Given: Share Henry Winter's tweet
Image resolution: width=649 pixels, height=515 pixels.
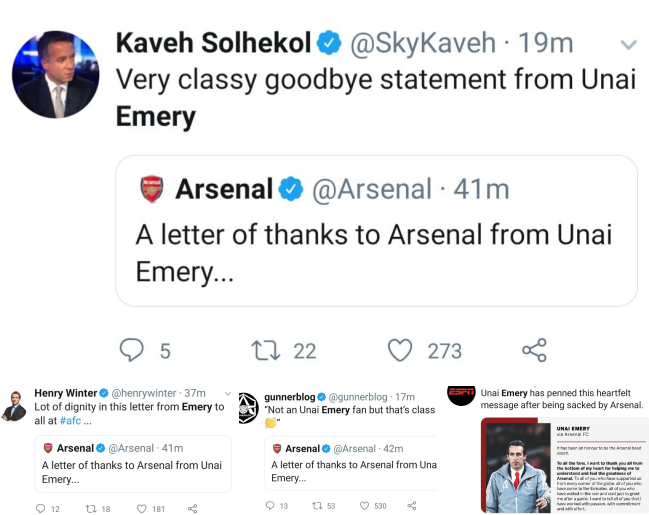Looking at the screenshot, I should click(193, 509).
